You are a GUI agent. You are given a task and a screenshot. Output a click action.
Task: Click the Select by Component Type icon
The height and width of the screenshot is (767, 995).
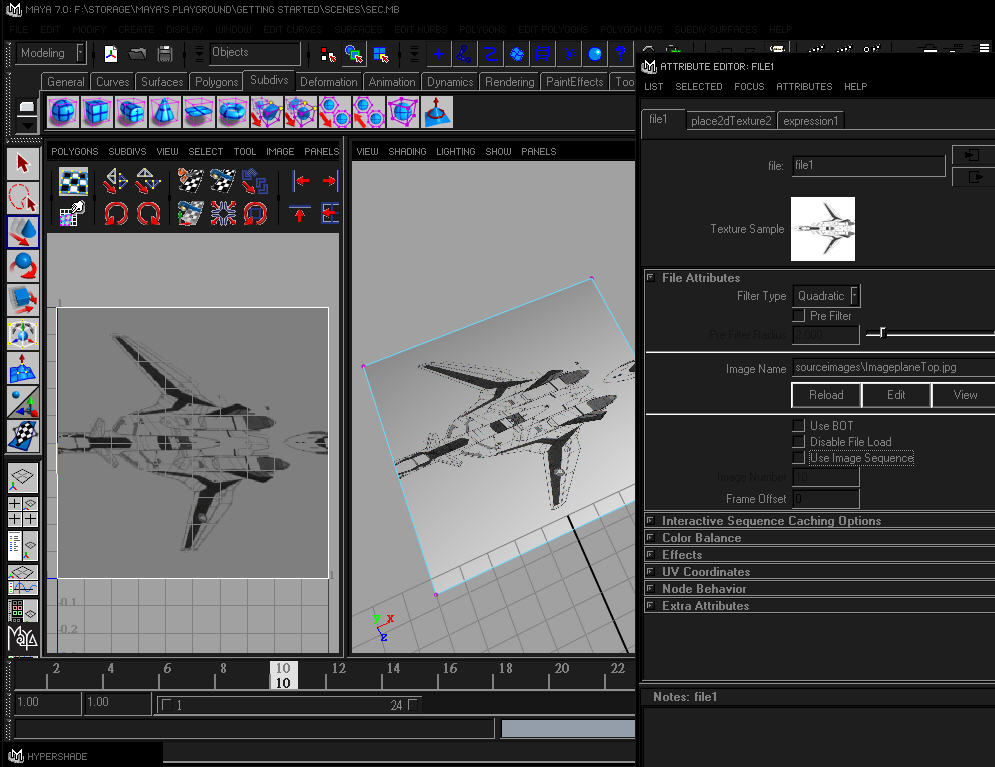coord(380,54)
